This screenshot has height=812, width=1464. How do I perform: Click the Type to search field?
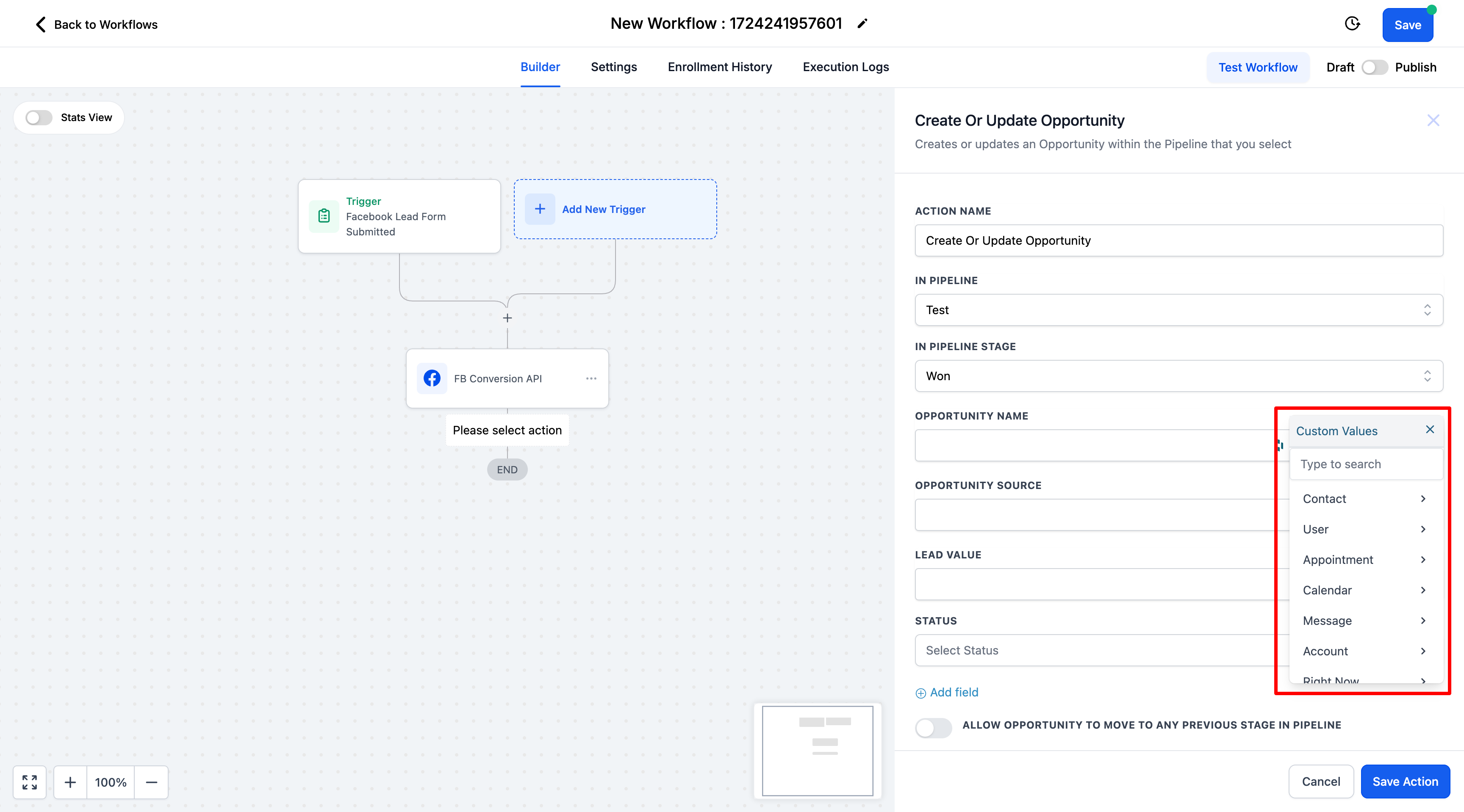coord(1364,464)
